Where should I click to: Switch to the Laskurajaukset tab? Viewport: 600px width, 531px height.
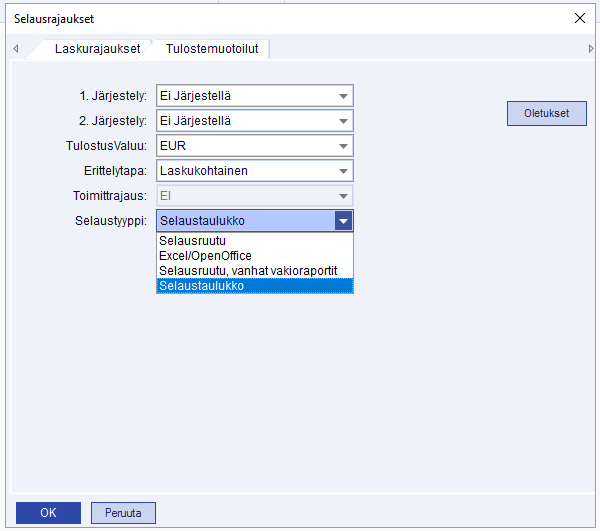[97, 48]
